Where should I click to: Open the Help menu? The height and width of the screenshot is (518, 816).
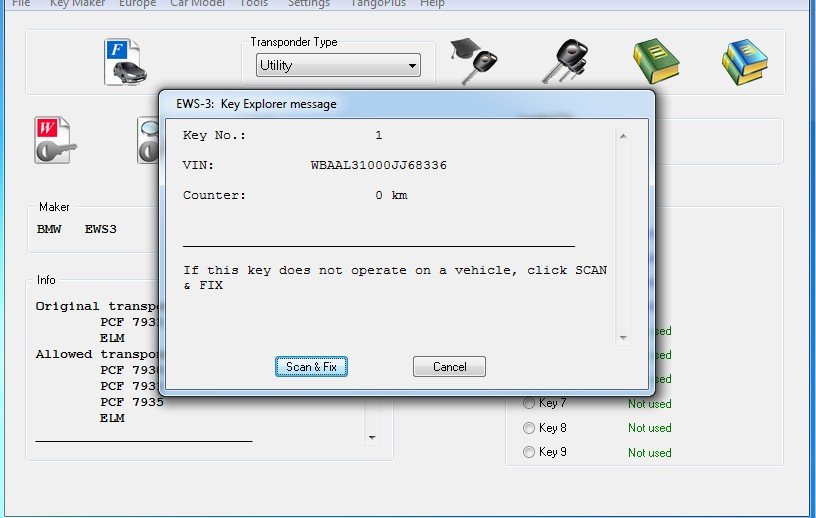click(432, 3)
